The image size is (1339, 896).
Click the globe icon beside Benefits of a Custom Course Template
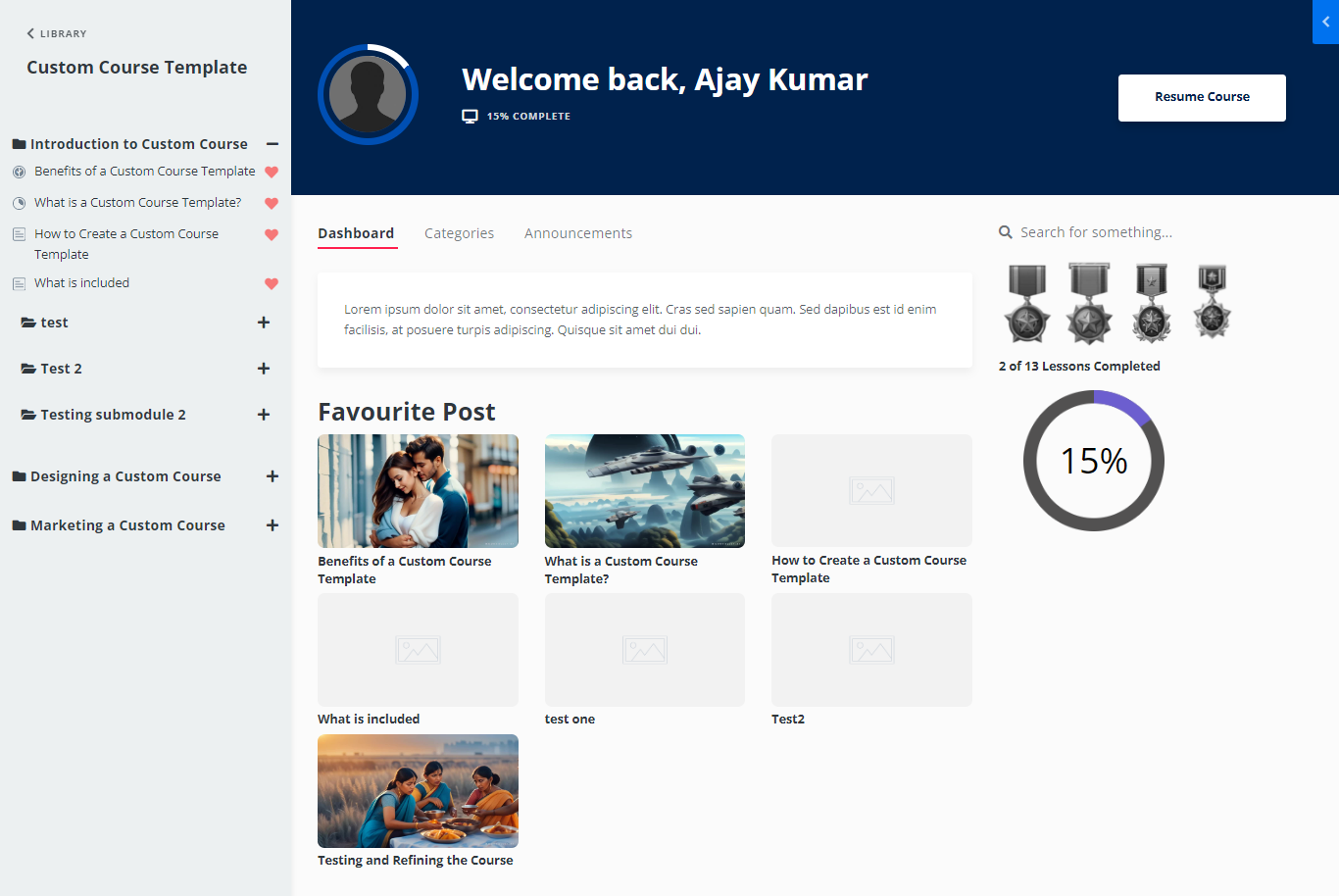click(20, 171)
